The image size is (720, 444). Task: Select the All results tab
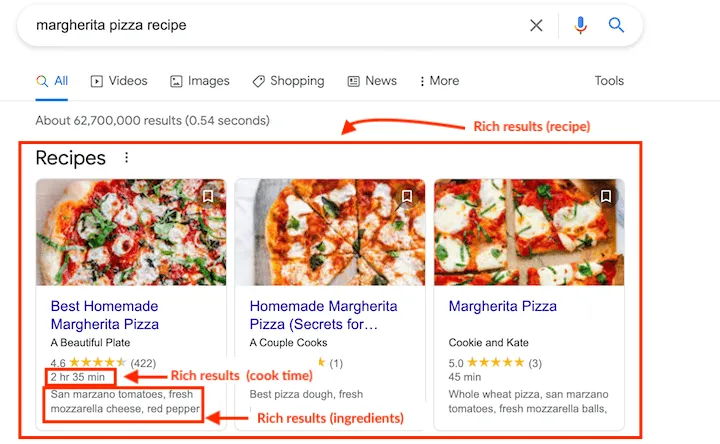pos(52,81)
